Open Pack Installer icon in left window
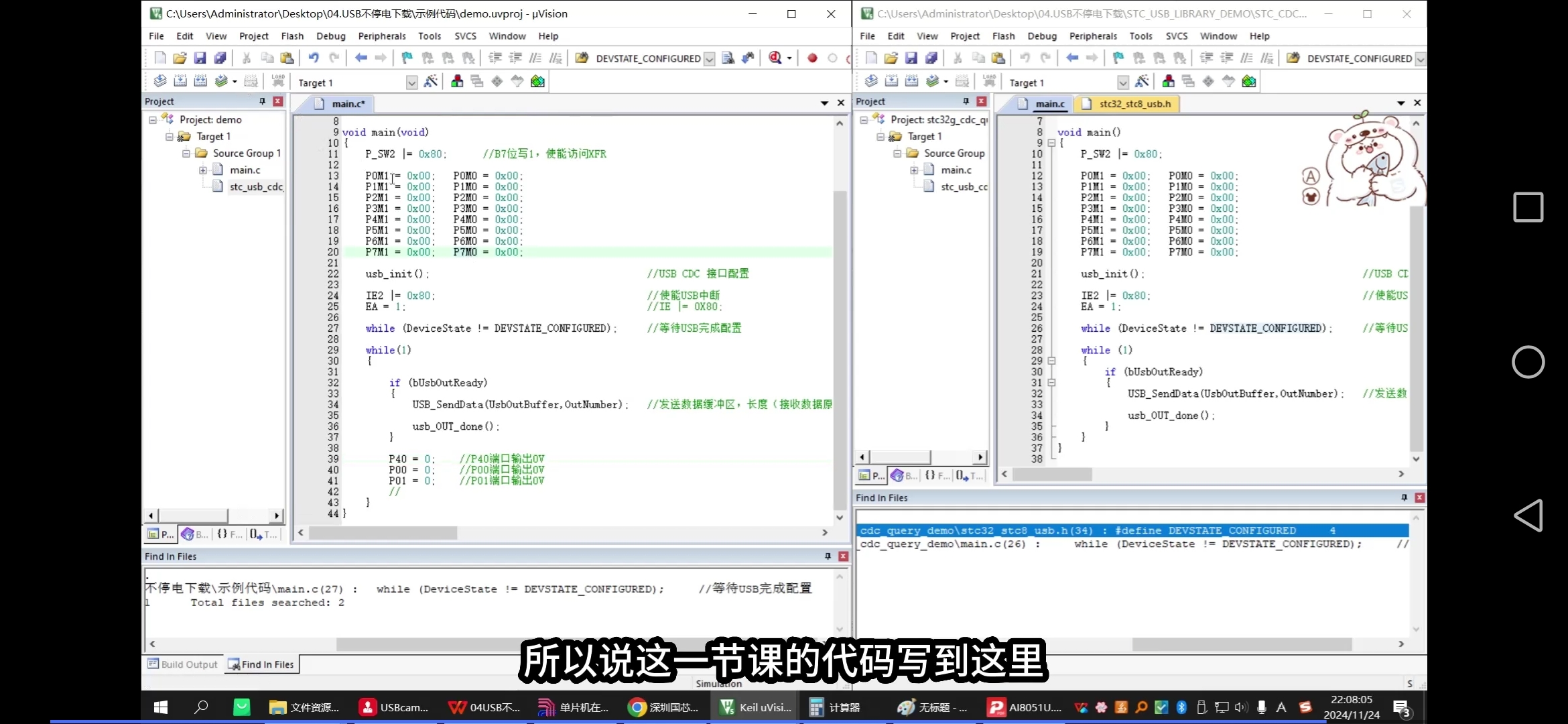 (537, 82)
